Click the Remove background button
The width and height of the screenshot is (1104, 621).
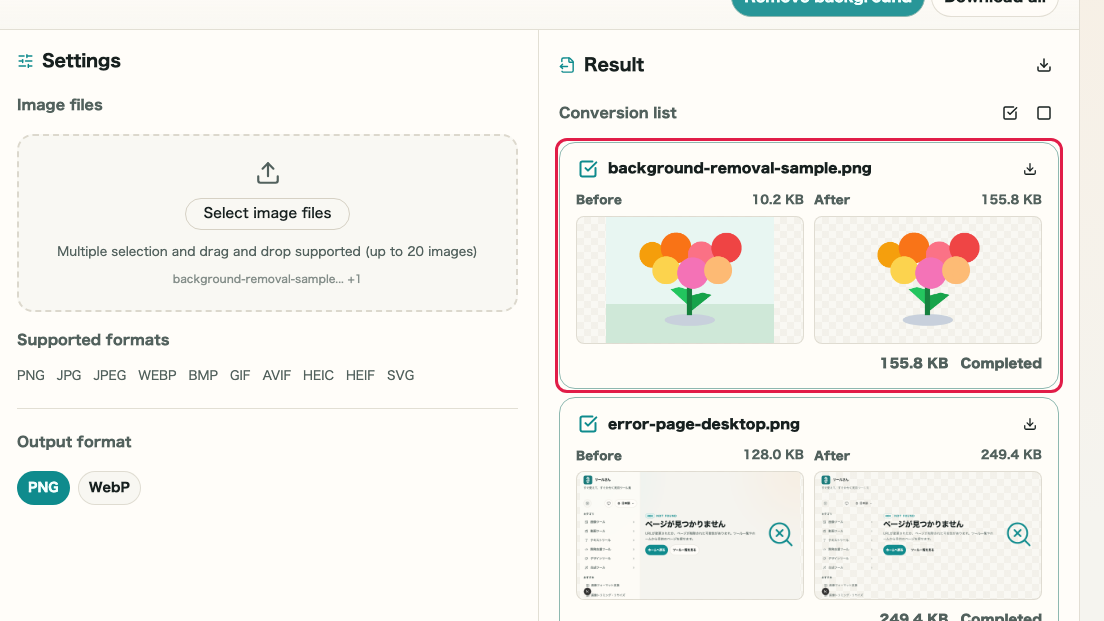827,4
